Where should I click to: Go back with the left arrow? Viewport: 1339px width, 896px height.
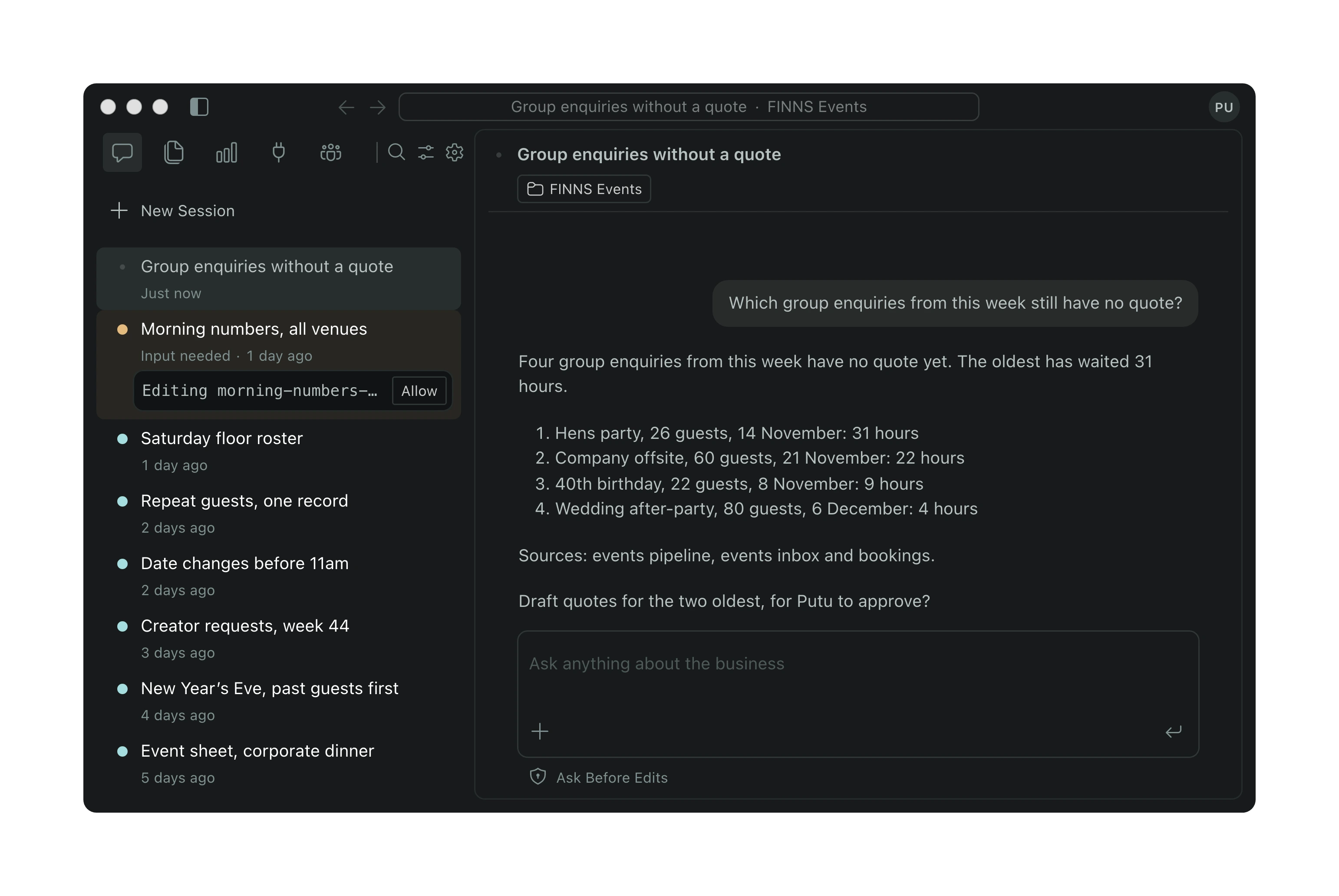click(x=346, y=107)
